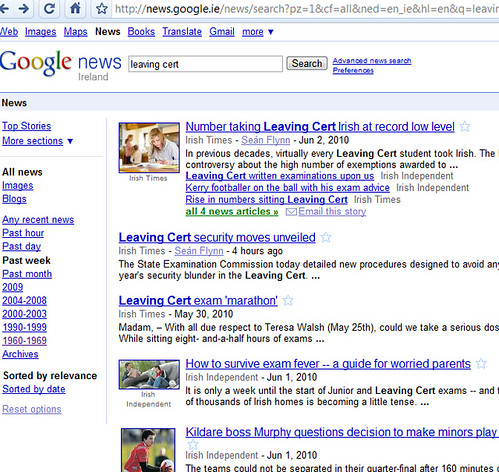Open 'Leaving Cert security moves unveiled' article
Image resolution: width=499 pixels, height=472 pixels.
point(217,237)
